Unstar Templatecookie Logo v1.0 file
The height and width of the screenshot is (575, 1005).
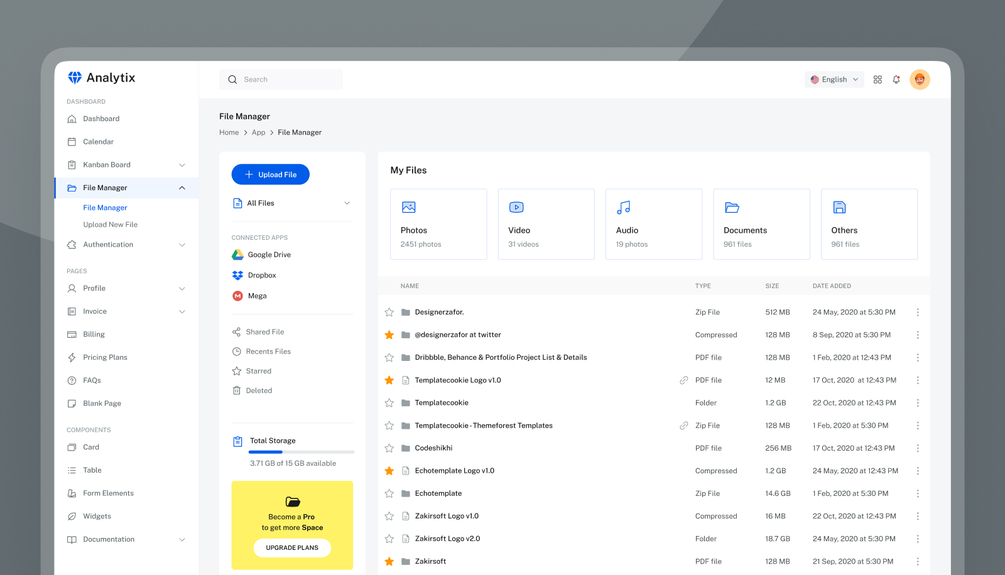pyautogui.click(x=389, y=380)
